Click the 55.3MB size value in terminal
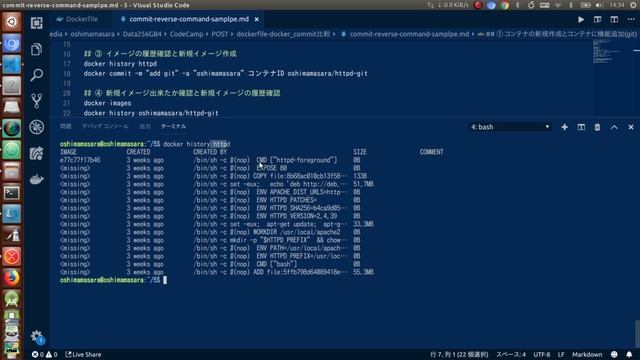The height and width of the screenshot is (360, 640). tap(363, 272)
